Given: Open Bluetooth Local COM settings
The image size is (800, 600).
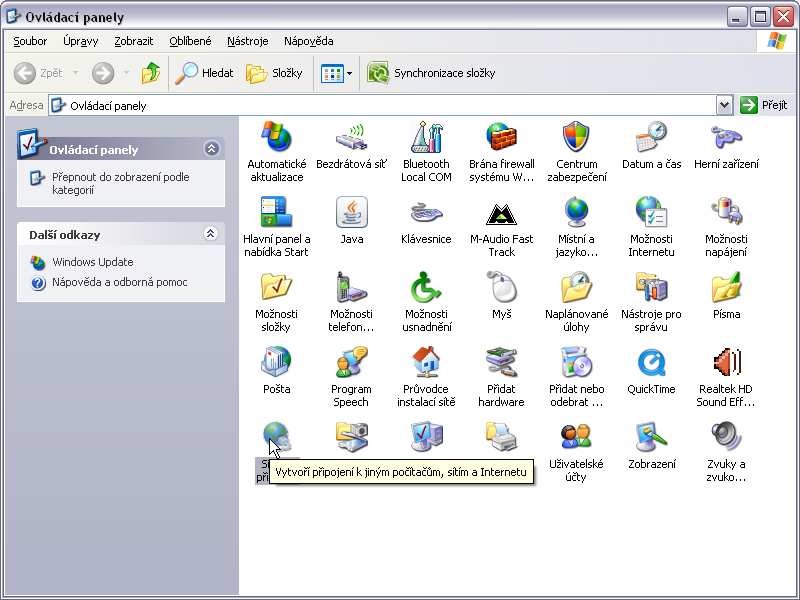Looking at the screenshot, I should (426, 138).
